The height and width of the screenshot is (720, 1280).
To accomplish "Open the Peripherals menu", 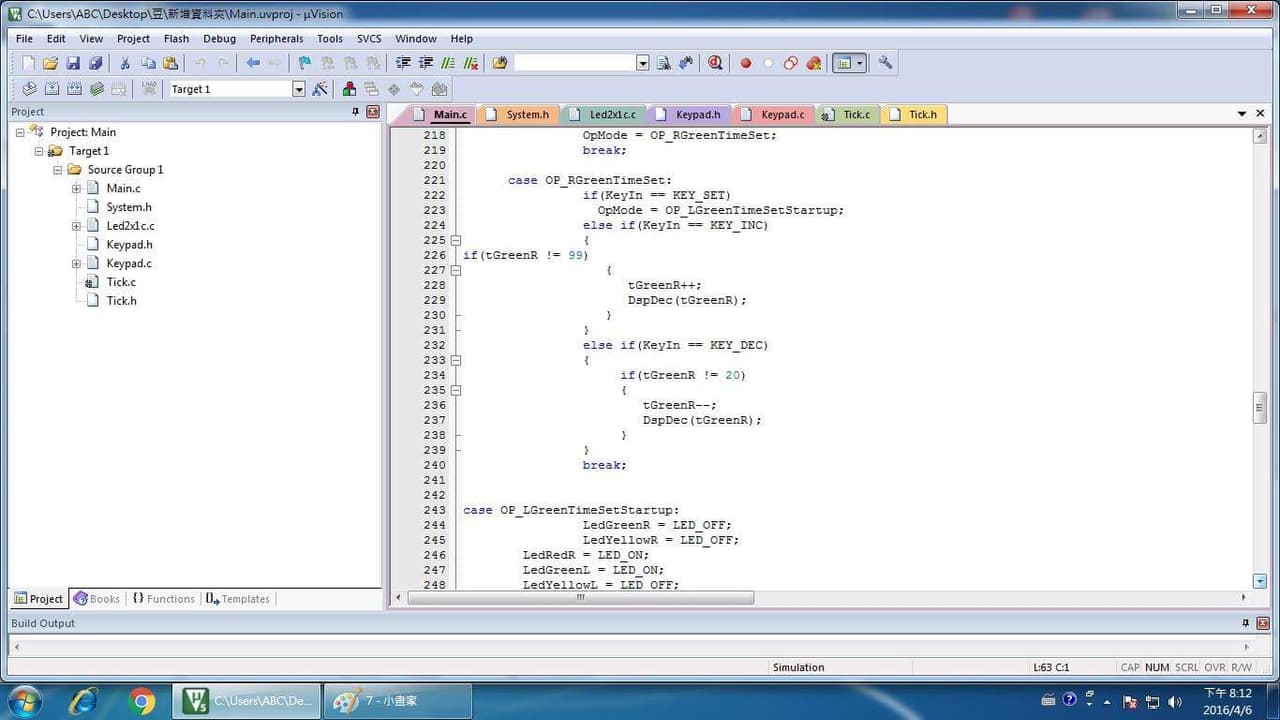I will (x=276, y=39).
